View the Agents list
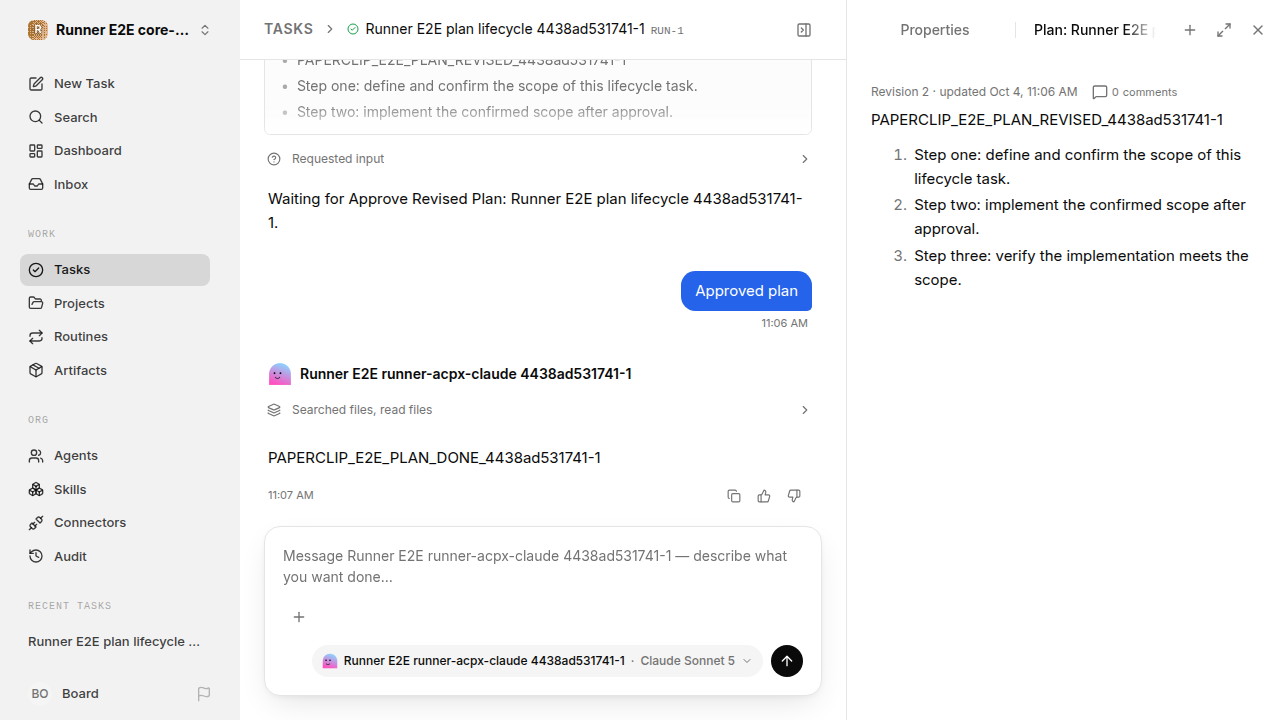 115,456
